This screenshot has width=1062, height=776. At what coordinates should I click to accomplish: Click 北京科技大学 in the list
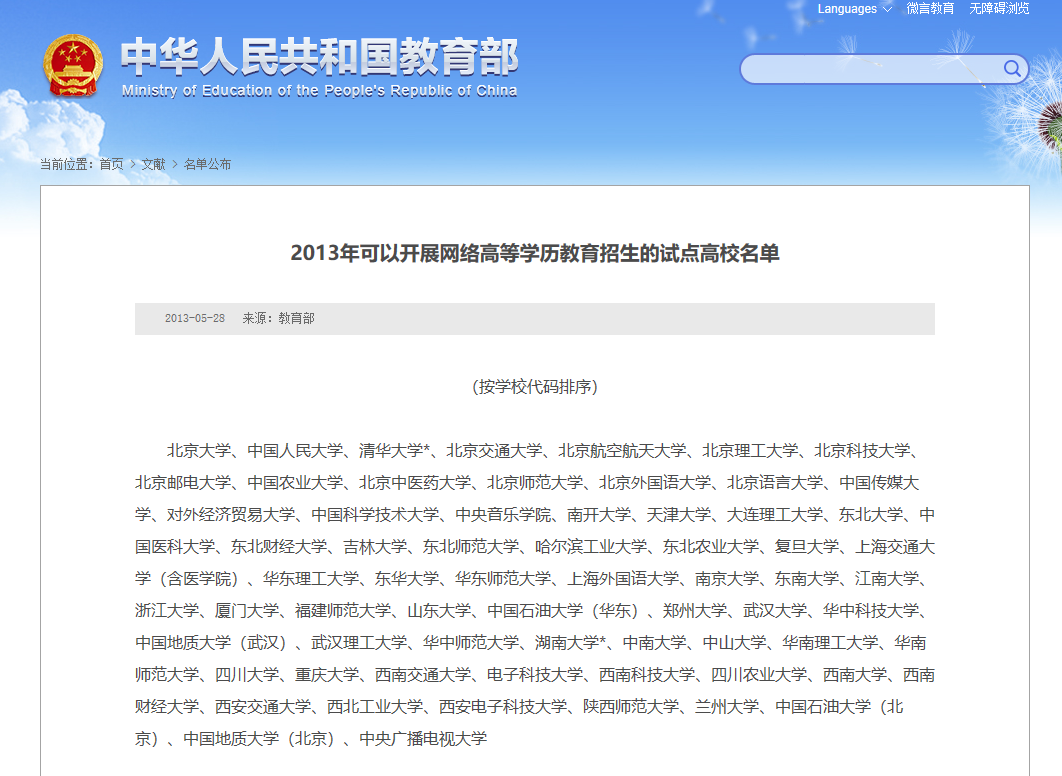point(862,451)
